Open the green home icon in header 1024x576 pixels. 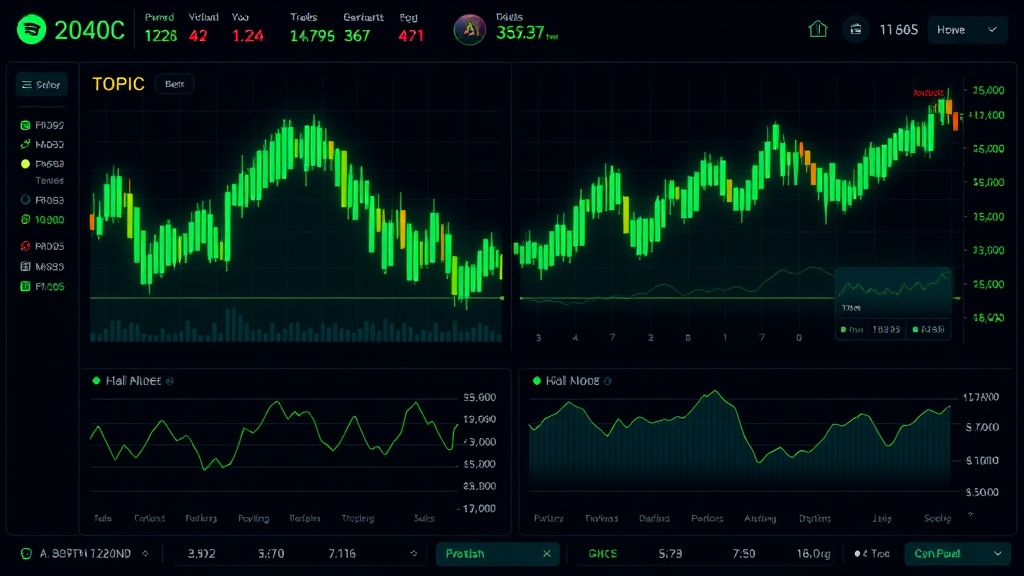coord(818,29)
